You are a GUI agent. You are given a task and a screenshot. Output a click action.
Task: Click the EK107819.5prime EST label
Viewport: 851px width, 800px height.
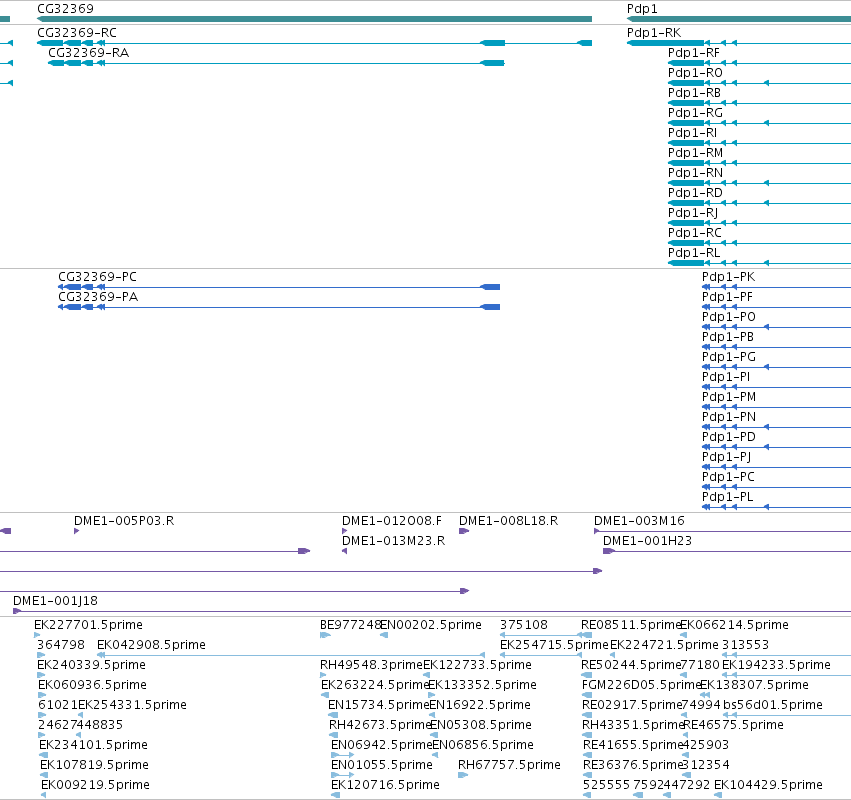tap(94, 765)
